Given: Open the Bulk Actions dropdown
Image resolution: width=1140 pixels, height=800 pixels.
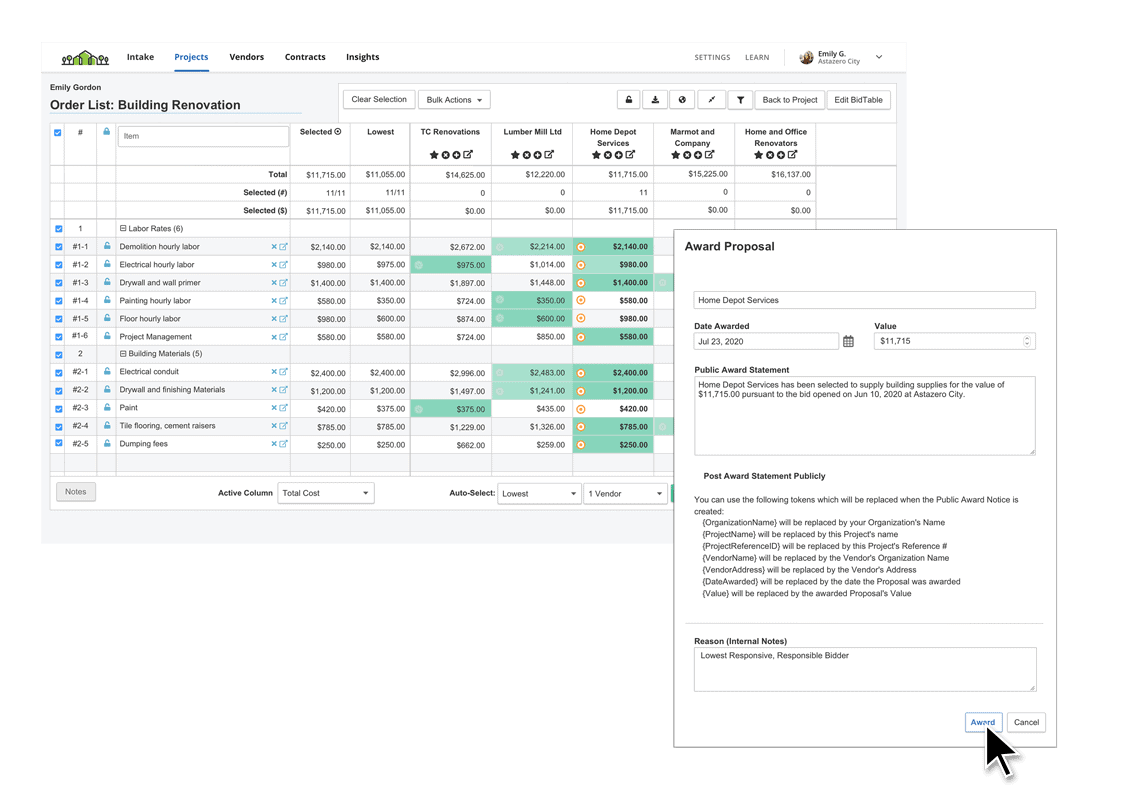Looking at the screenshot, I should pos(454,100).
